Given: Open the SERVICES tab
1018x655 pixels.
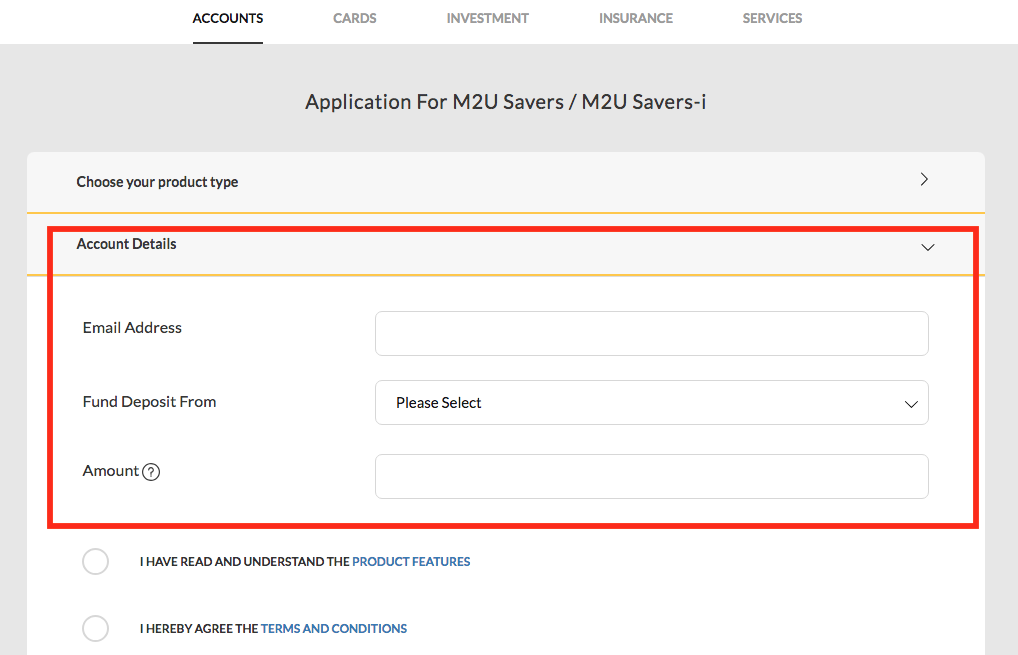Looking at the screenshot, I should [x=772, y=18].
